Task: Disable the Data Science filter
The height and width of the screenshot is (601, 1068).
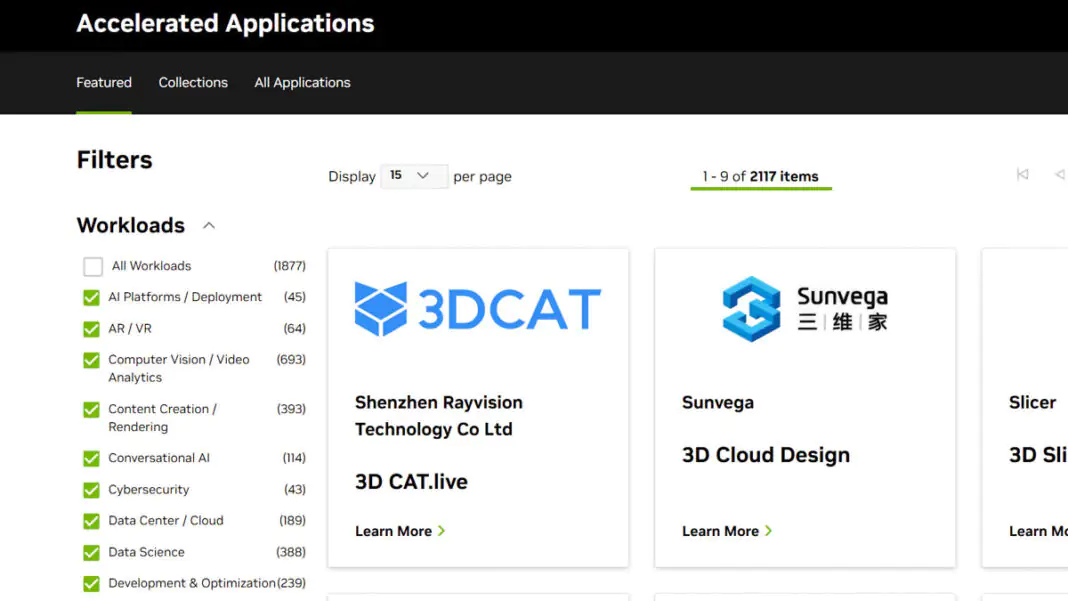Action: tap(92, 552)
